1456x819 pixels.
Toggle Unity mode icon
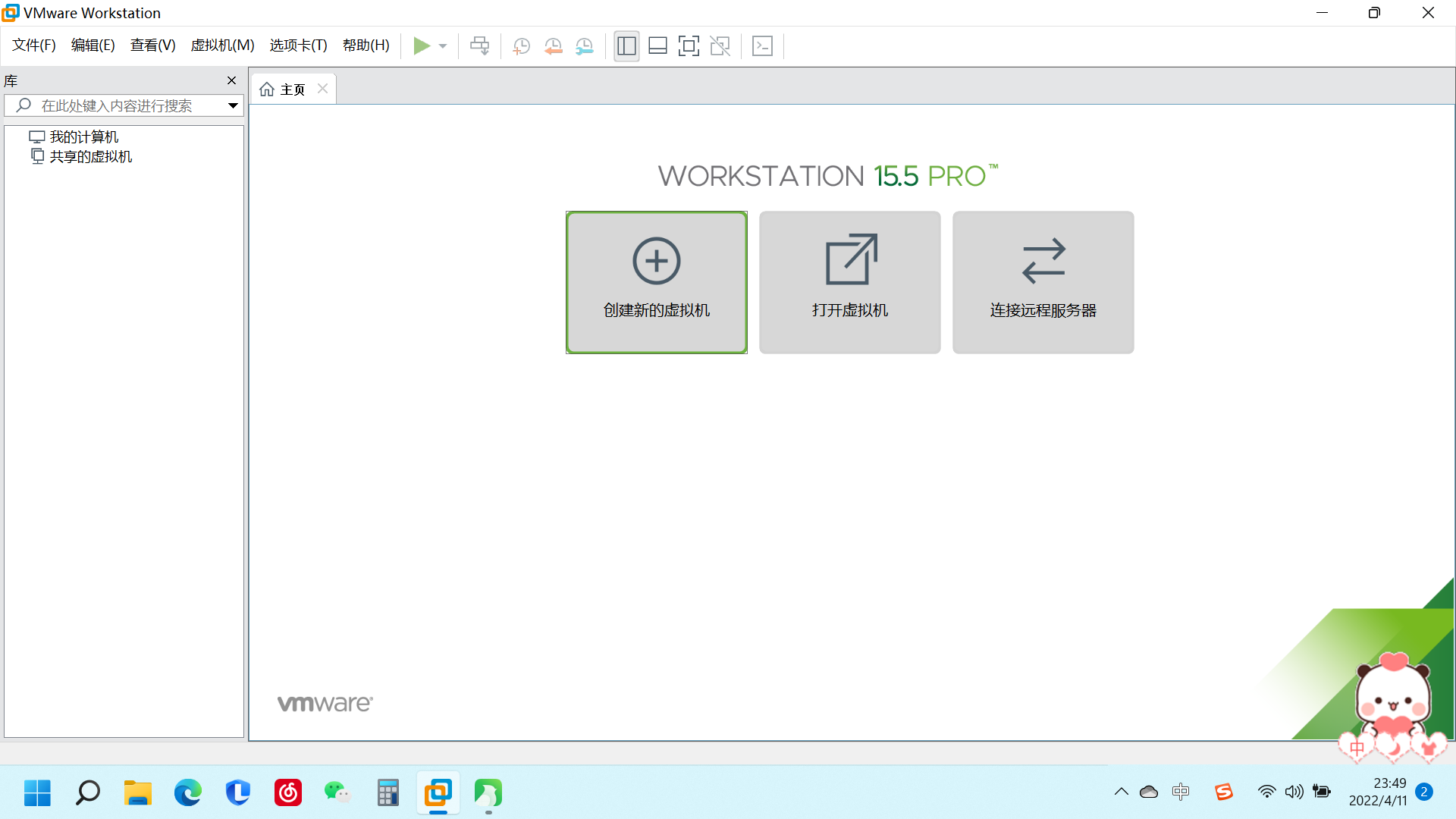coord(720,46)
